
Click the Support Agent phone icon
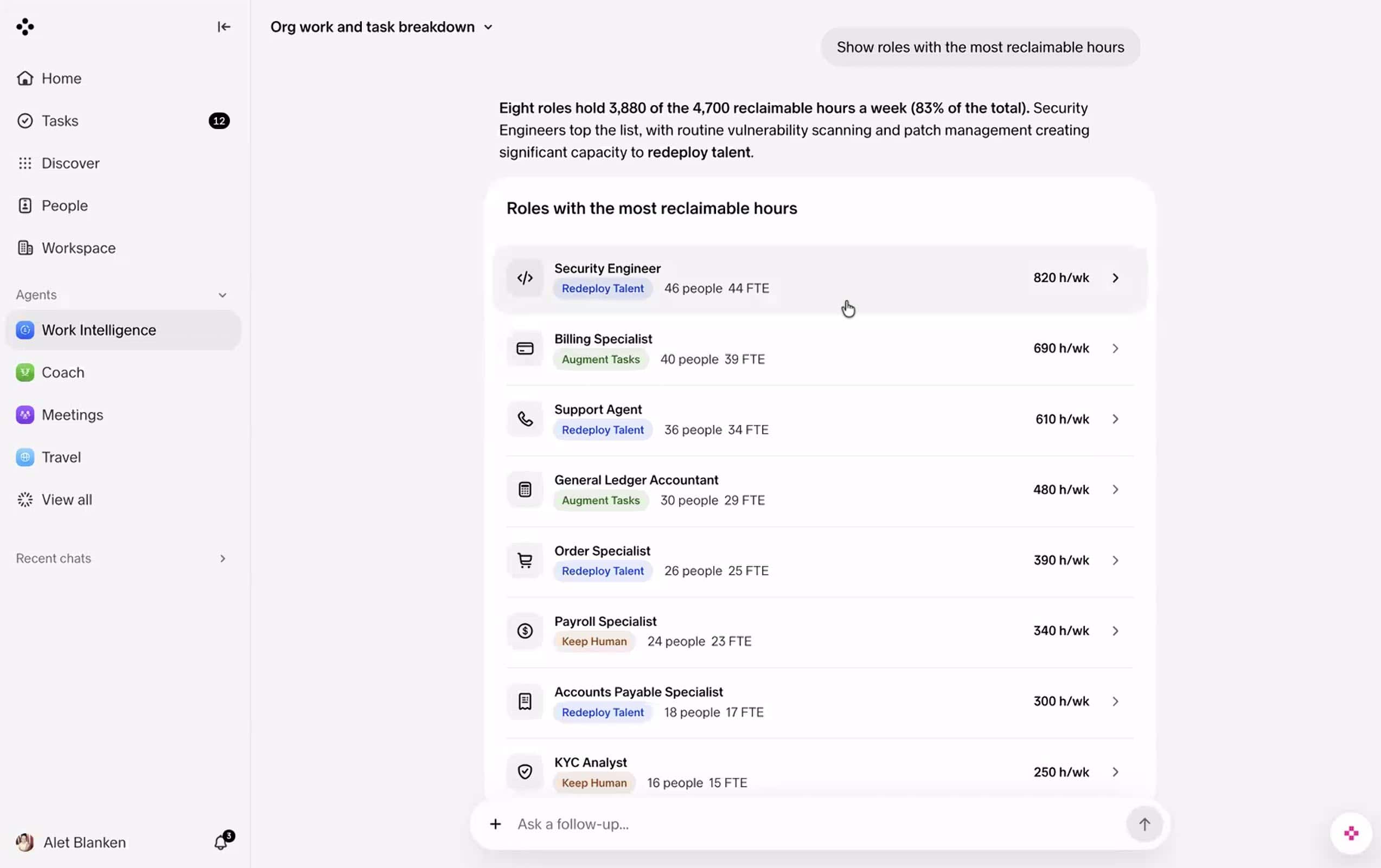524,419
